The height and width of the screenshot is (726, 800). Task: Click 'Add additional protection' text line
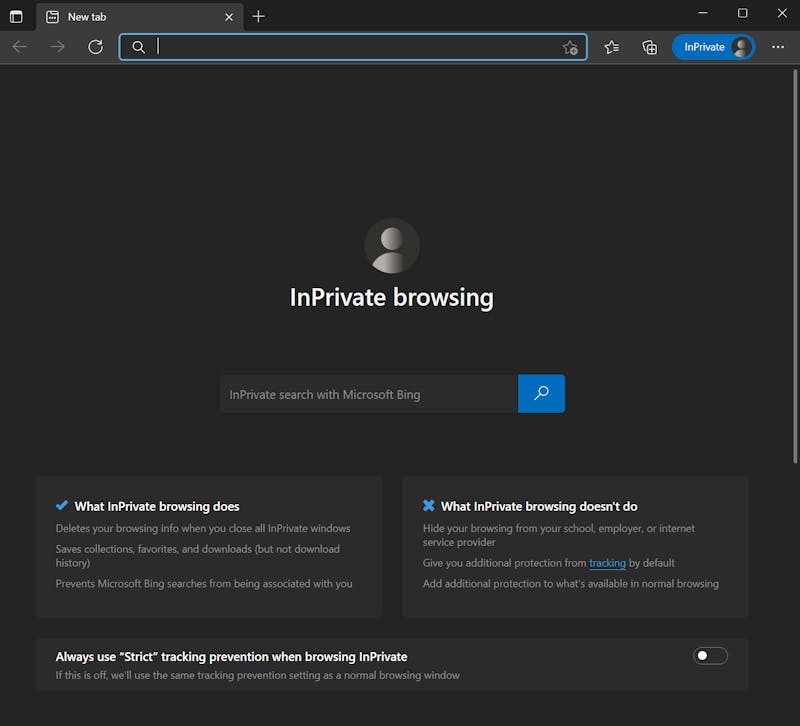571,584
